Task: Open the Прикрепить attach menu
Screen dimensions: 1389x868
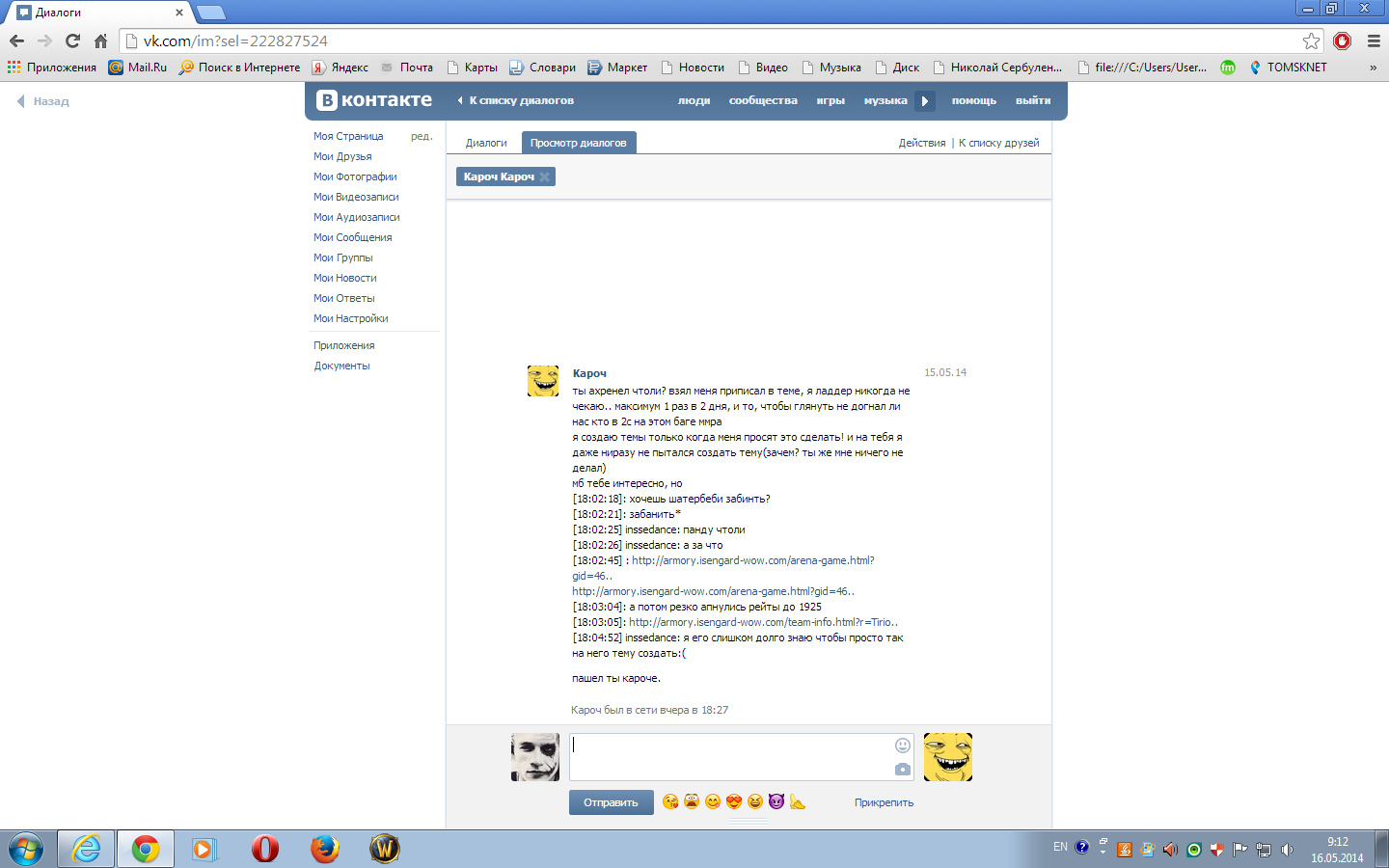Action: 884,802
